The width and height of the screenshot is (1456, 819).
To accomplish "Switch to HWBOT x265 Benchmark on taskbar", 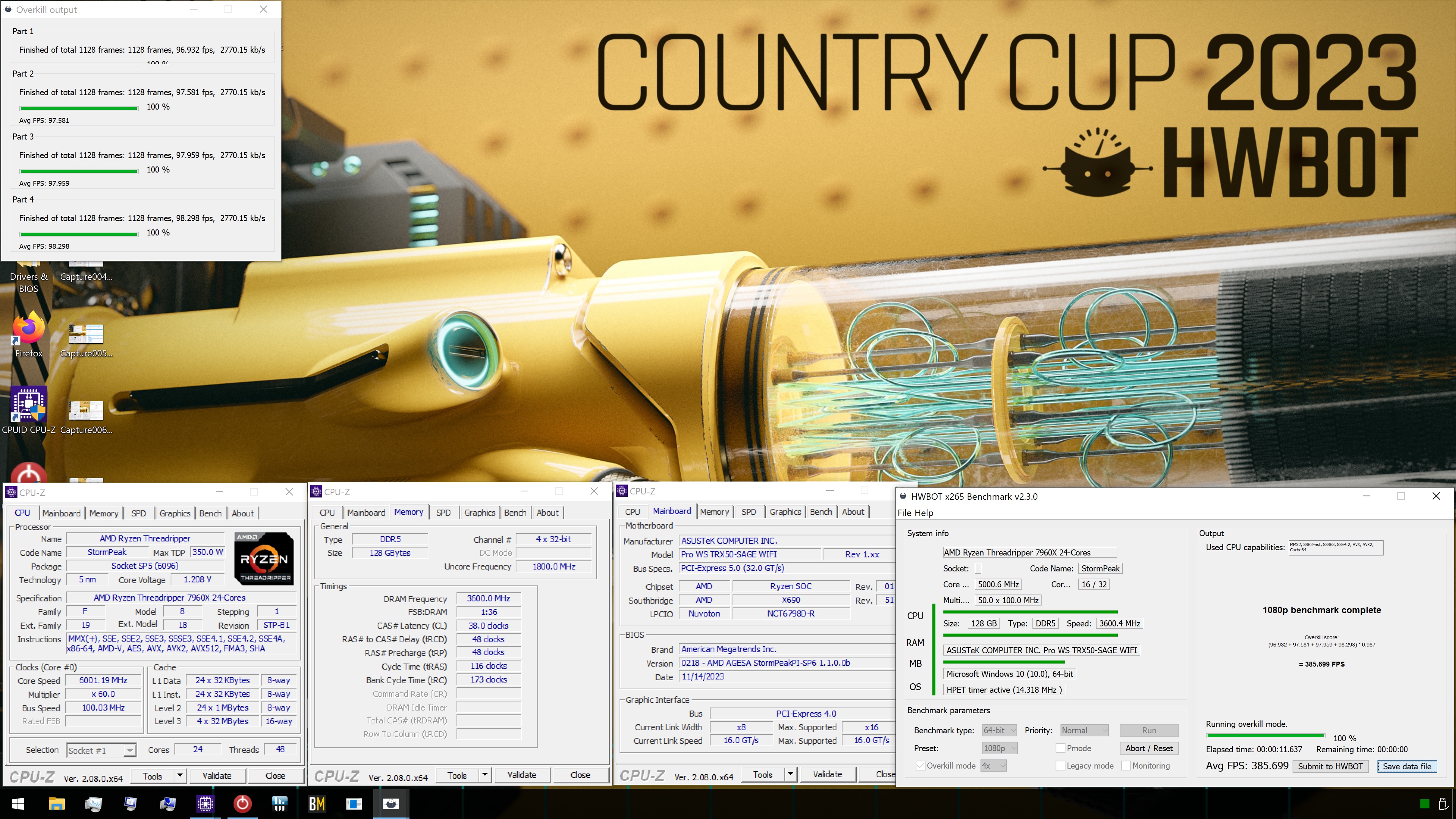I will point(391,803).
